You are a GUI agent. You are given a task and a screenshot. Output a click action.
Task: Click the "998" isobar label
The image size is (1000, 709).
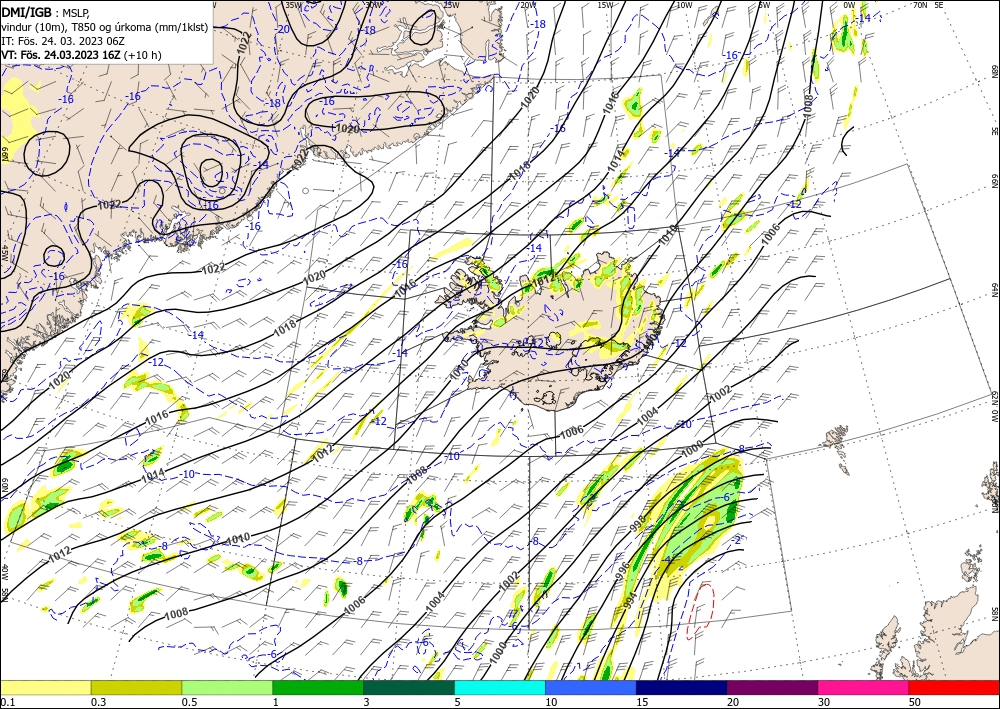tap(637, 522)
